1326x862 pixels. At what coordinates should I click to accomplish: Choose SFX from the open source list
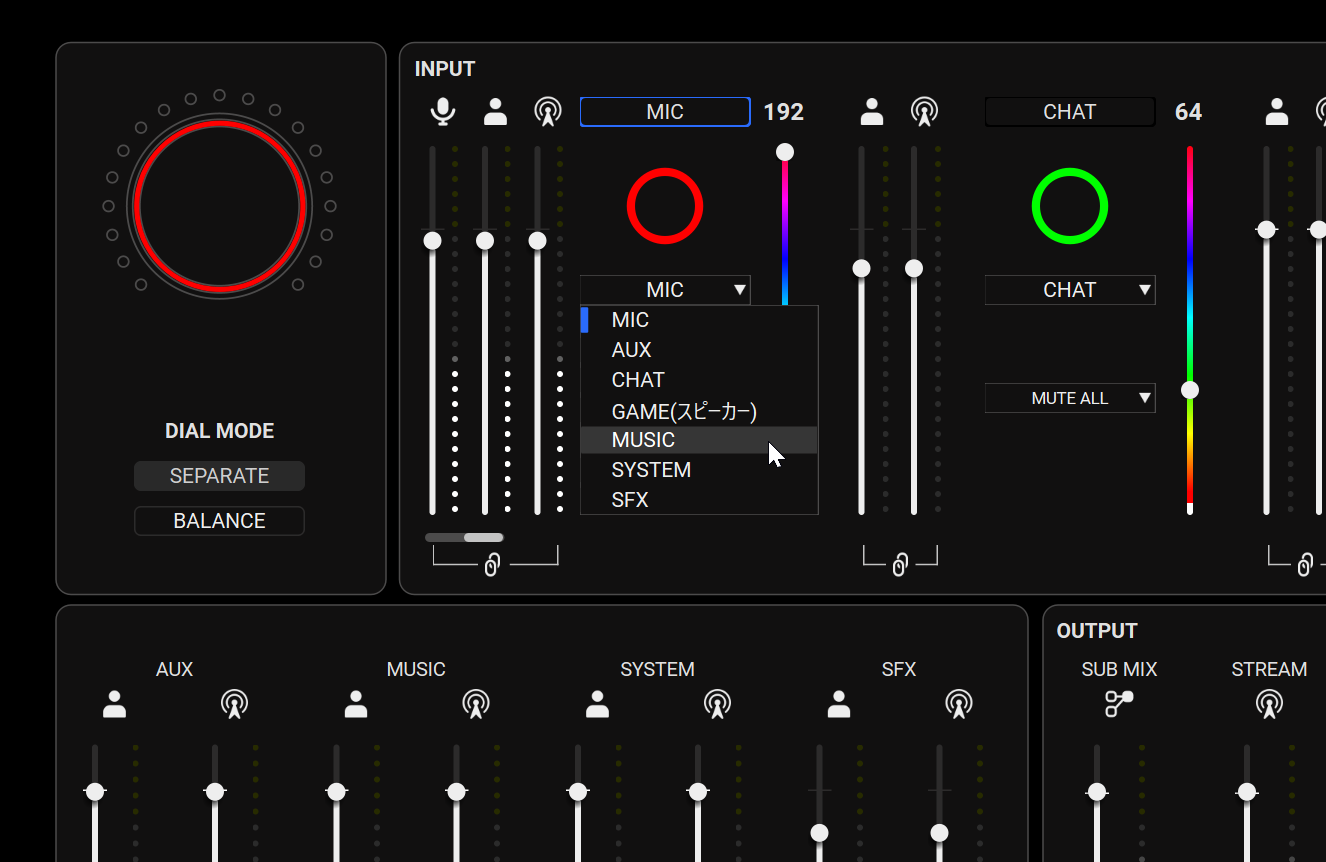pyautogui.click(x=699, y=500)
